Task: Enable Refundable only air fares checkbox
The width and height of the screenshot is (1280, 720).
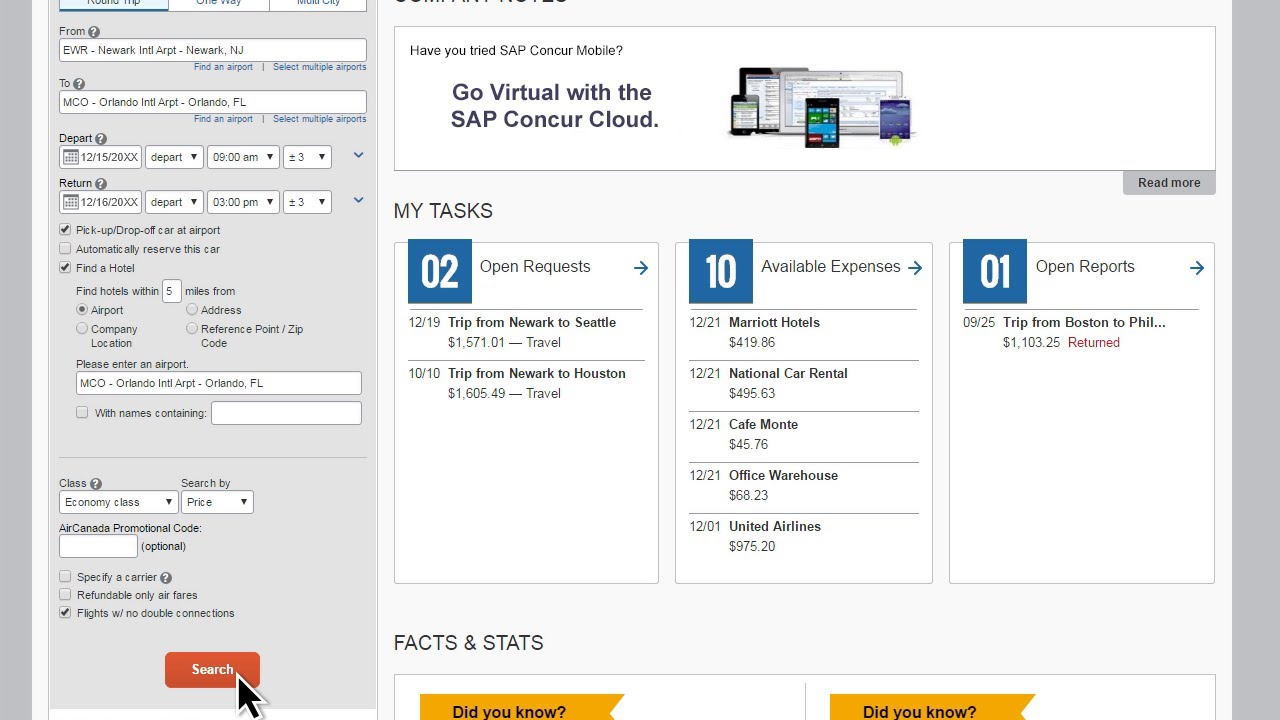Action: pos(65,595)
